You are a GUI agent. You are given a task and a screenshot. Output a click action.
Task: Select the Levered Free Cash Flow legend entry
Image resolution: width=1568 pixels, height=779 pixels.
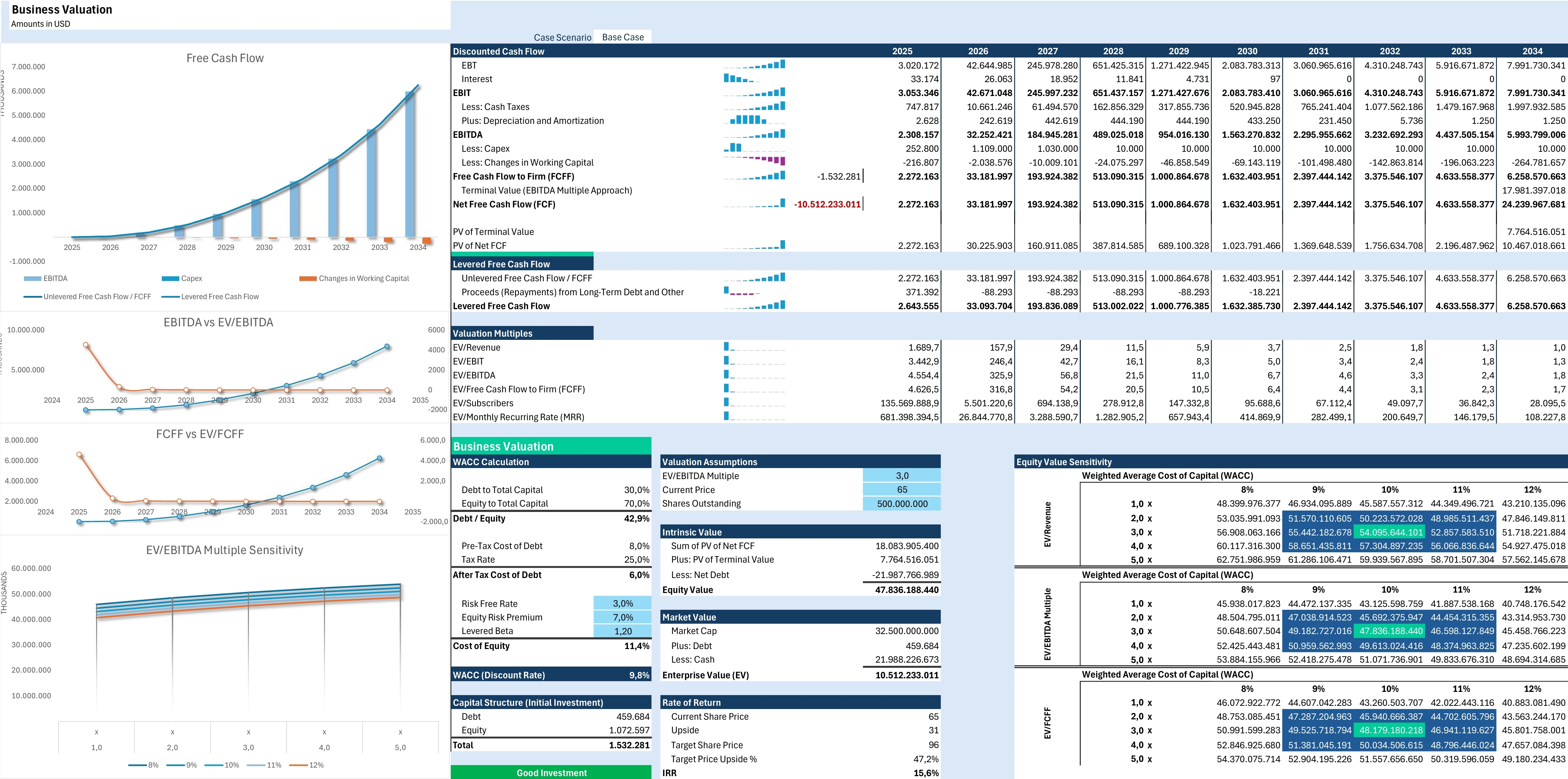point(210,297)
